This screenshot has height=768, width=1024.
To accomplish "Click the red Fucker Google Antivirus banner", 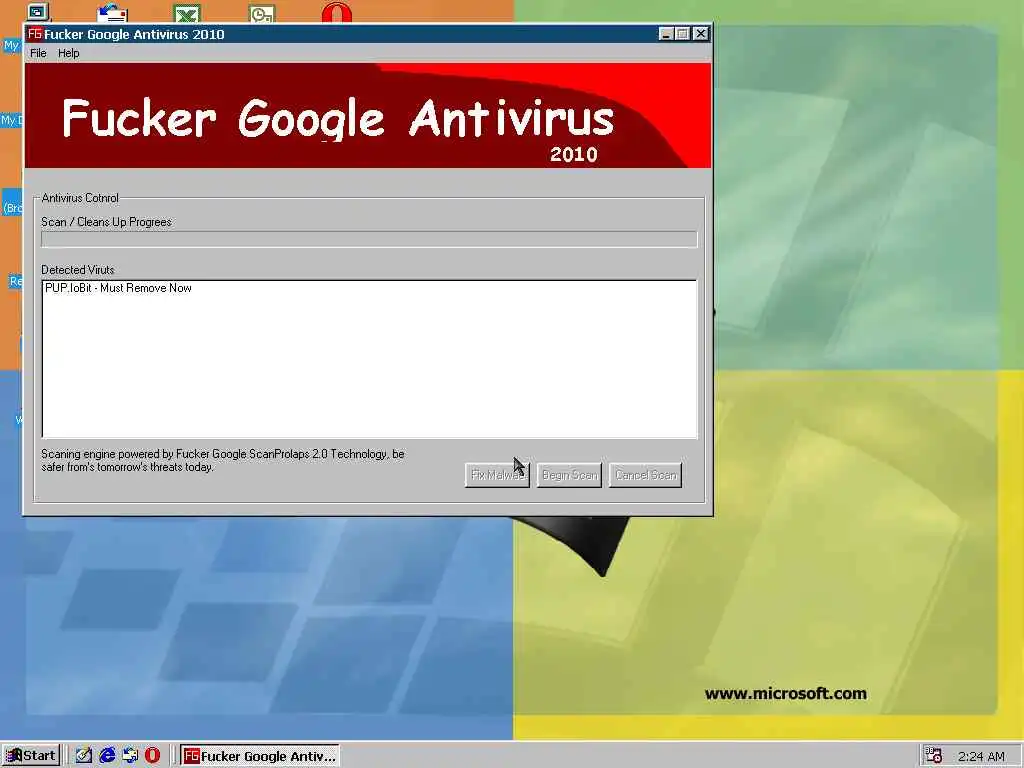I will click(x=368, y=116).
